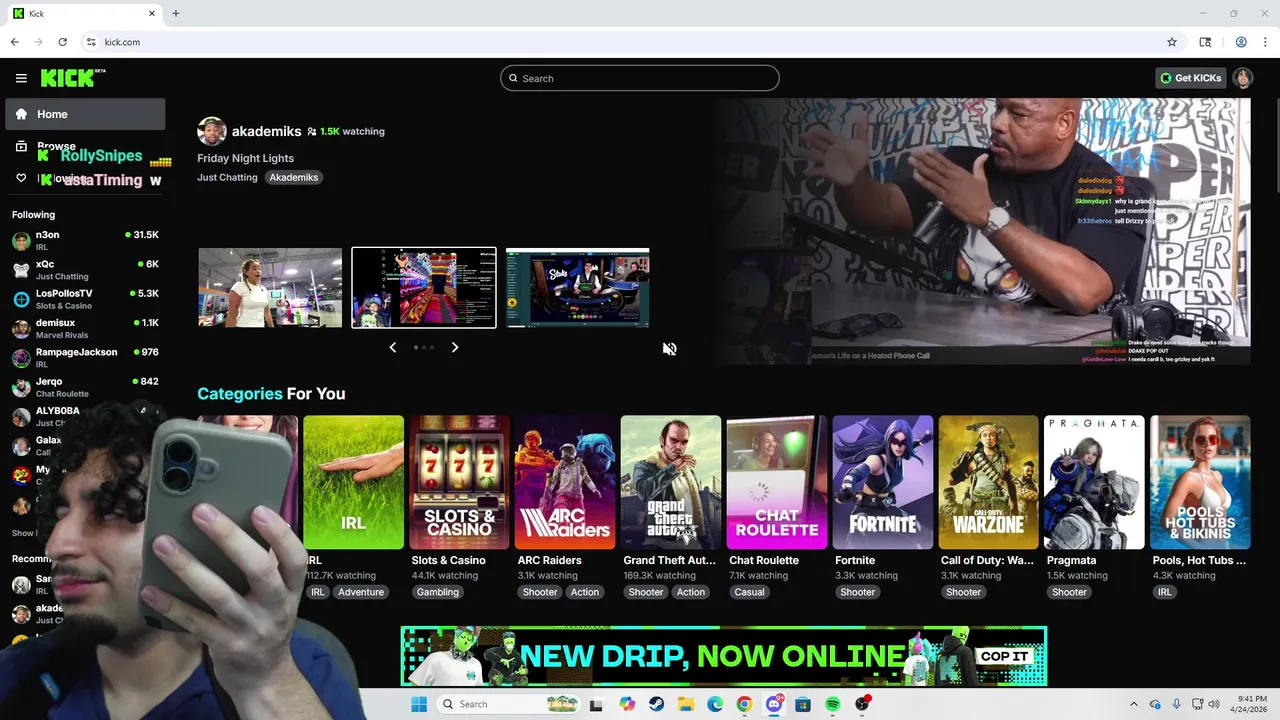Click the Adventure tag under IRL
The width and height of the screenshot is (1280, 720).
361,592
